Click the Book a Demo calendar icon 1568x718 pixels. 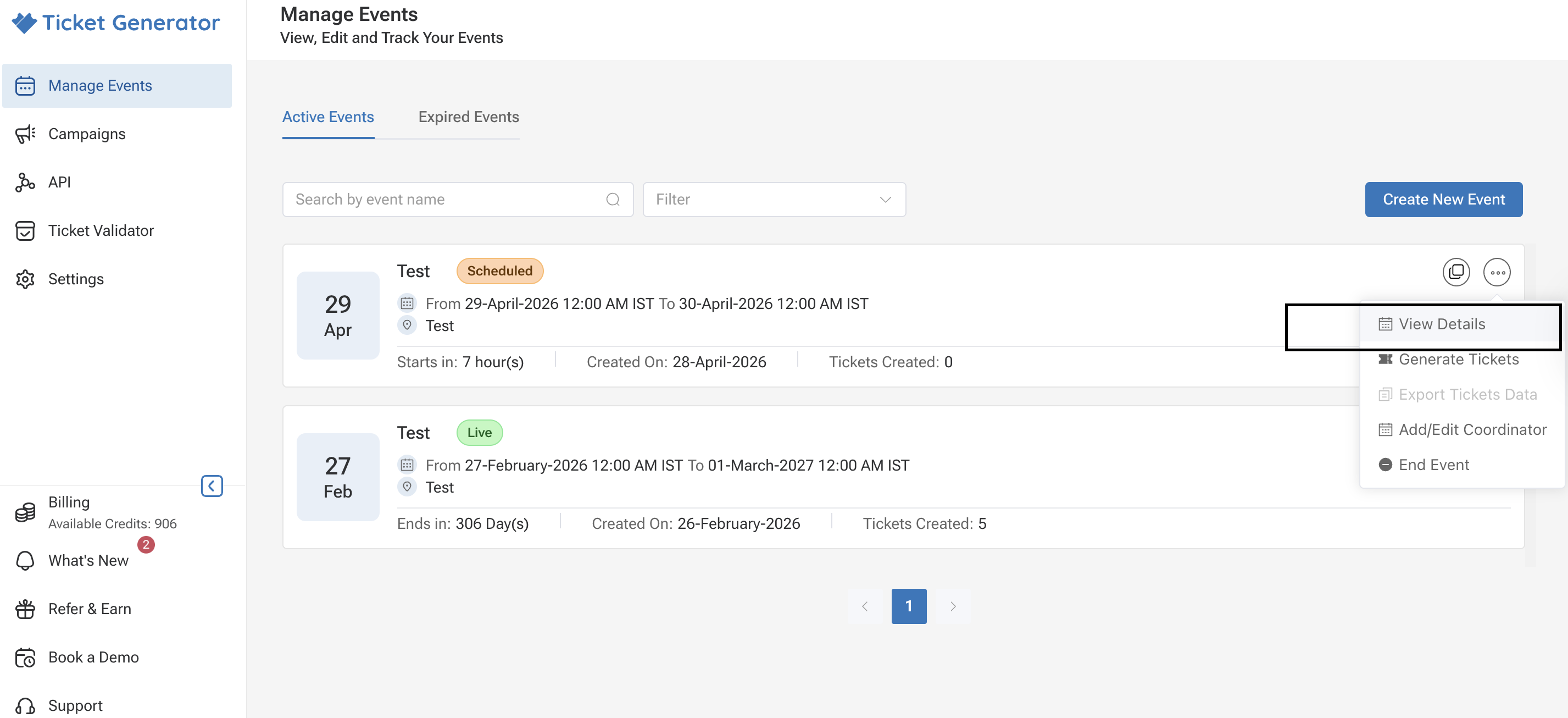click(x=25, y=657)
